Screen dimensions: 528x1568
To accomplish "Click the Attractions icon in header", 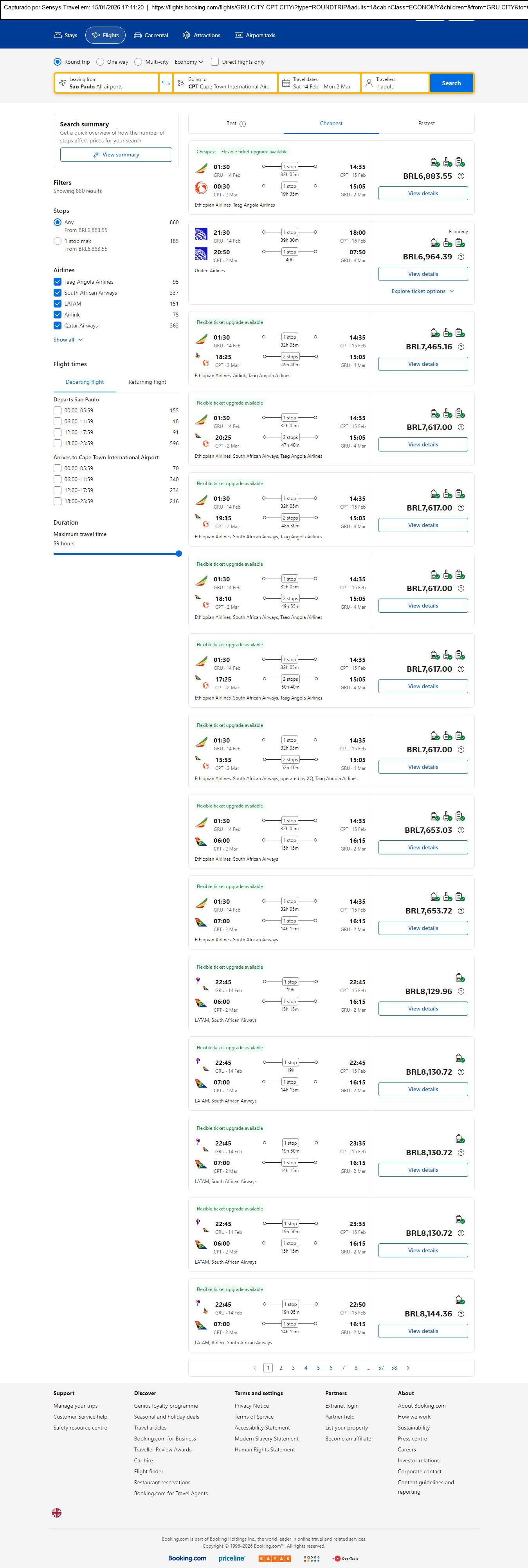I will (186, 35).
